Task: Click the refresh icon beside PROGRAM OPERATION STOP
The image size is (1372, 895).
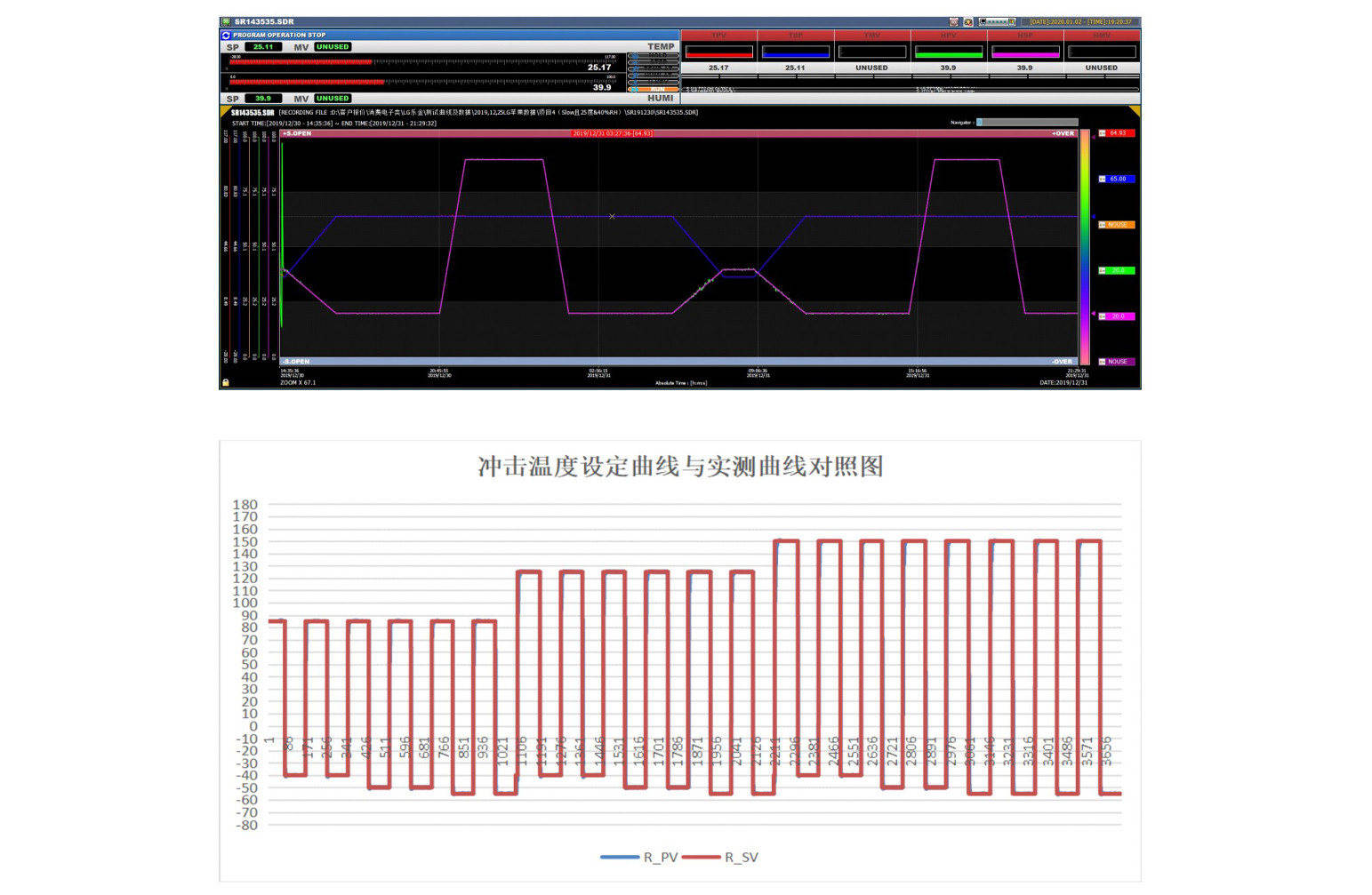Action: (x=226, y=36)
